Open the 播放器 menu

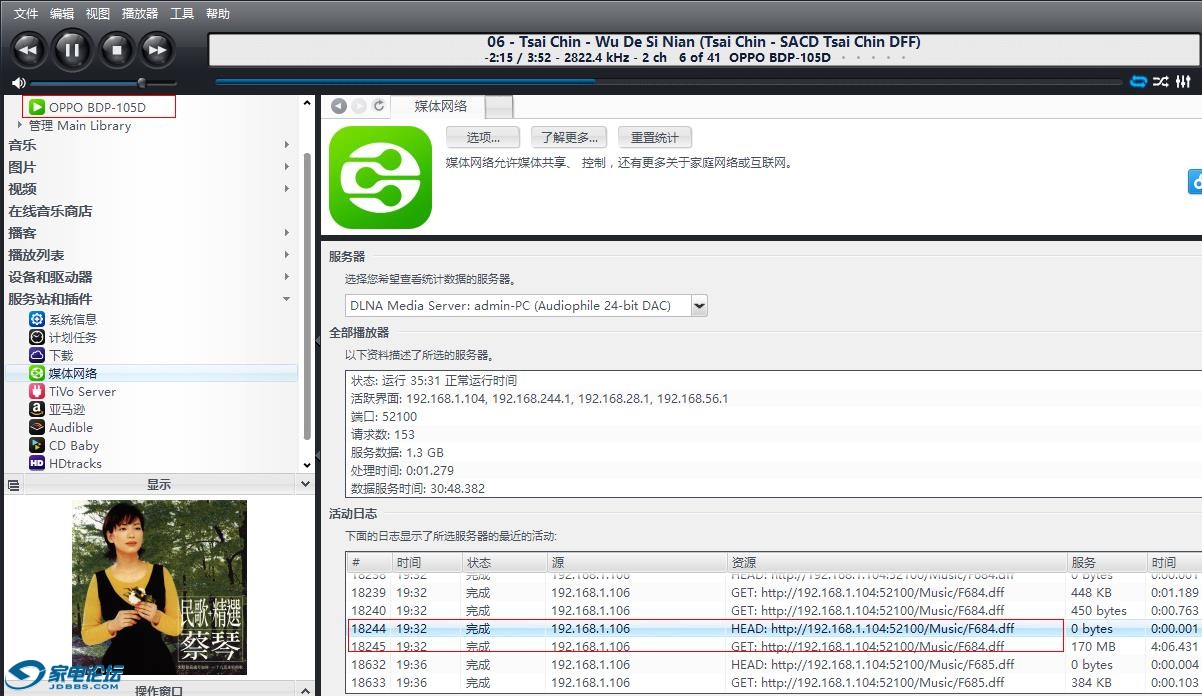140,14
